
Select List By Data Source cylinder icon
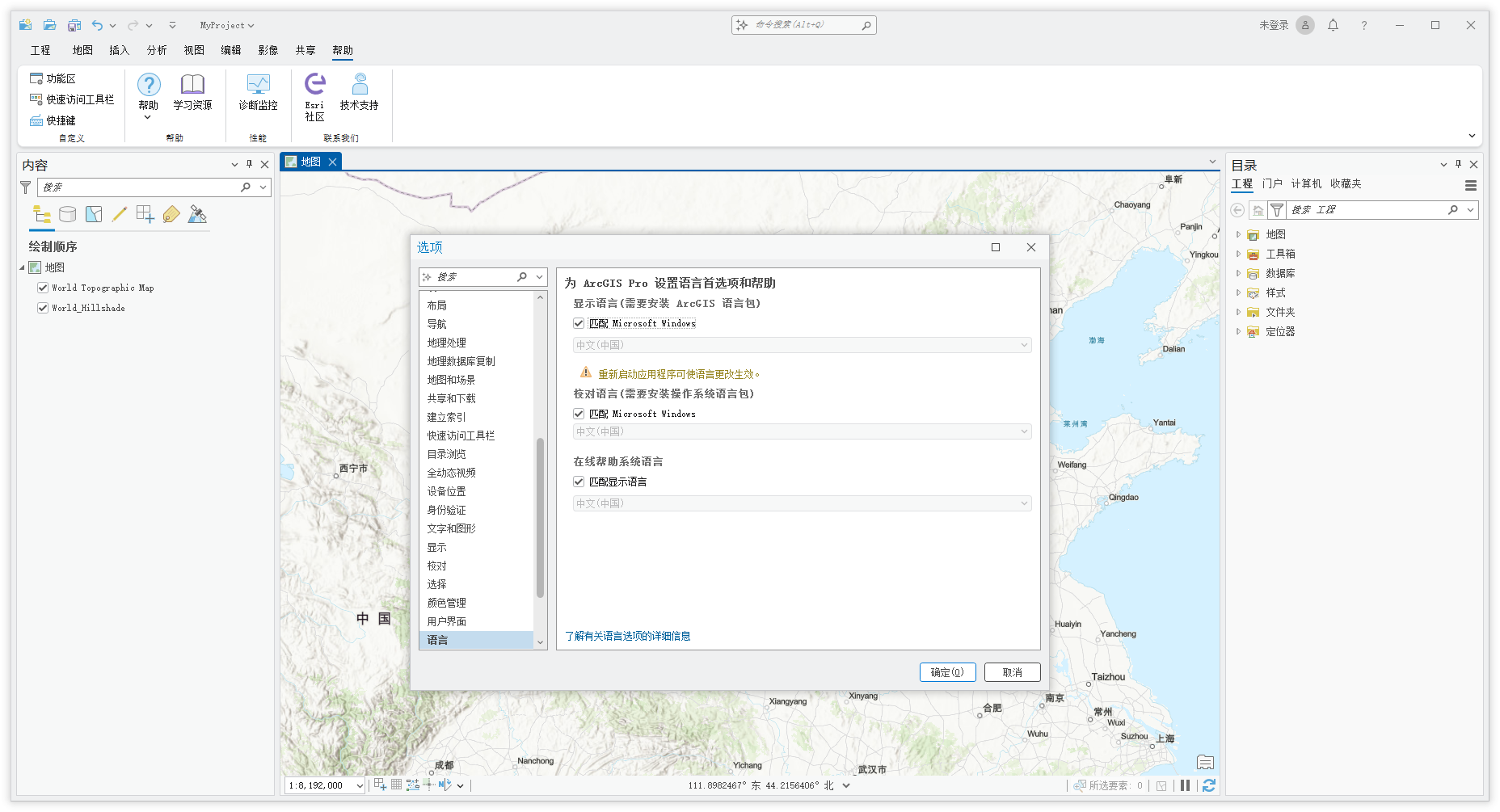click(x=68, y=214)
